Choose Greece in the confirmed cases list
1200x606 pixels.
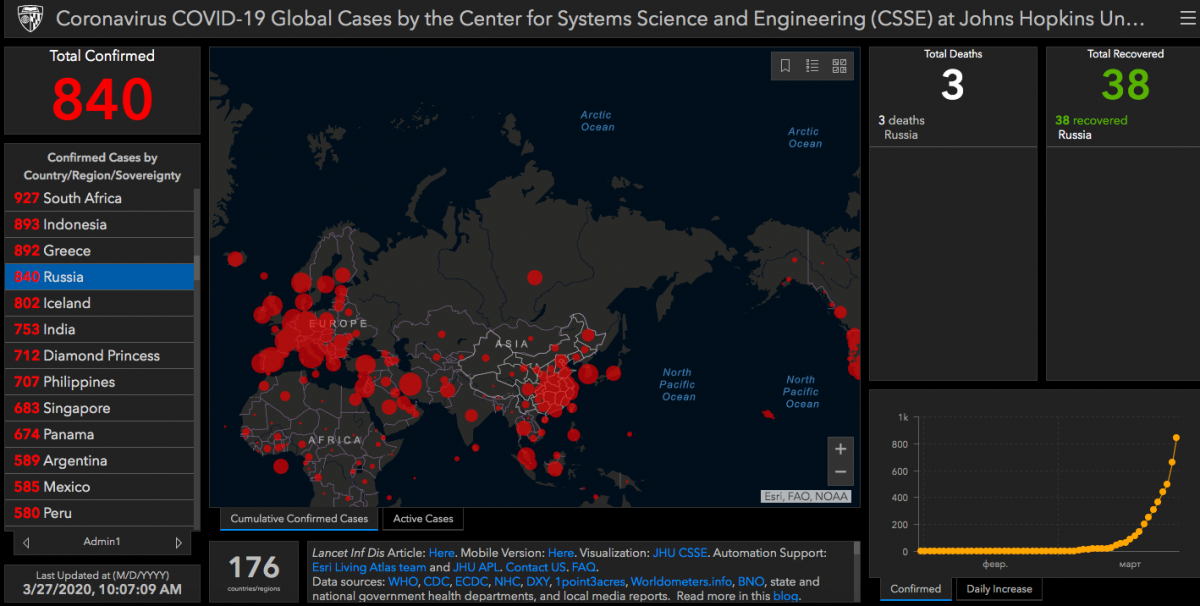(100, 251)
